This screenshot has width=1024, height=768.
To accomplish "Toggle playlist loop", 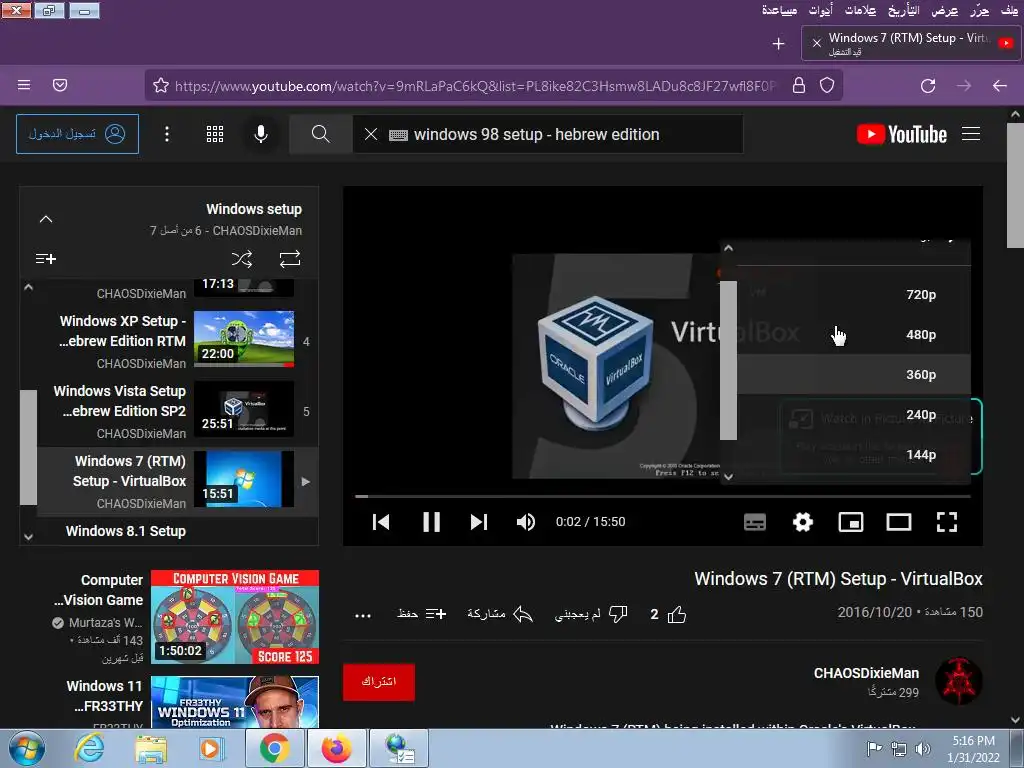I will pyautogui.click(x=290, y=259).
